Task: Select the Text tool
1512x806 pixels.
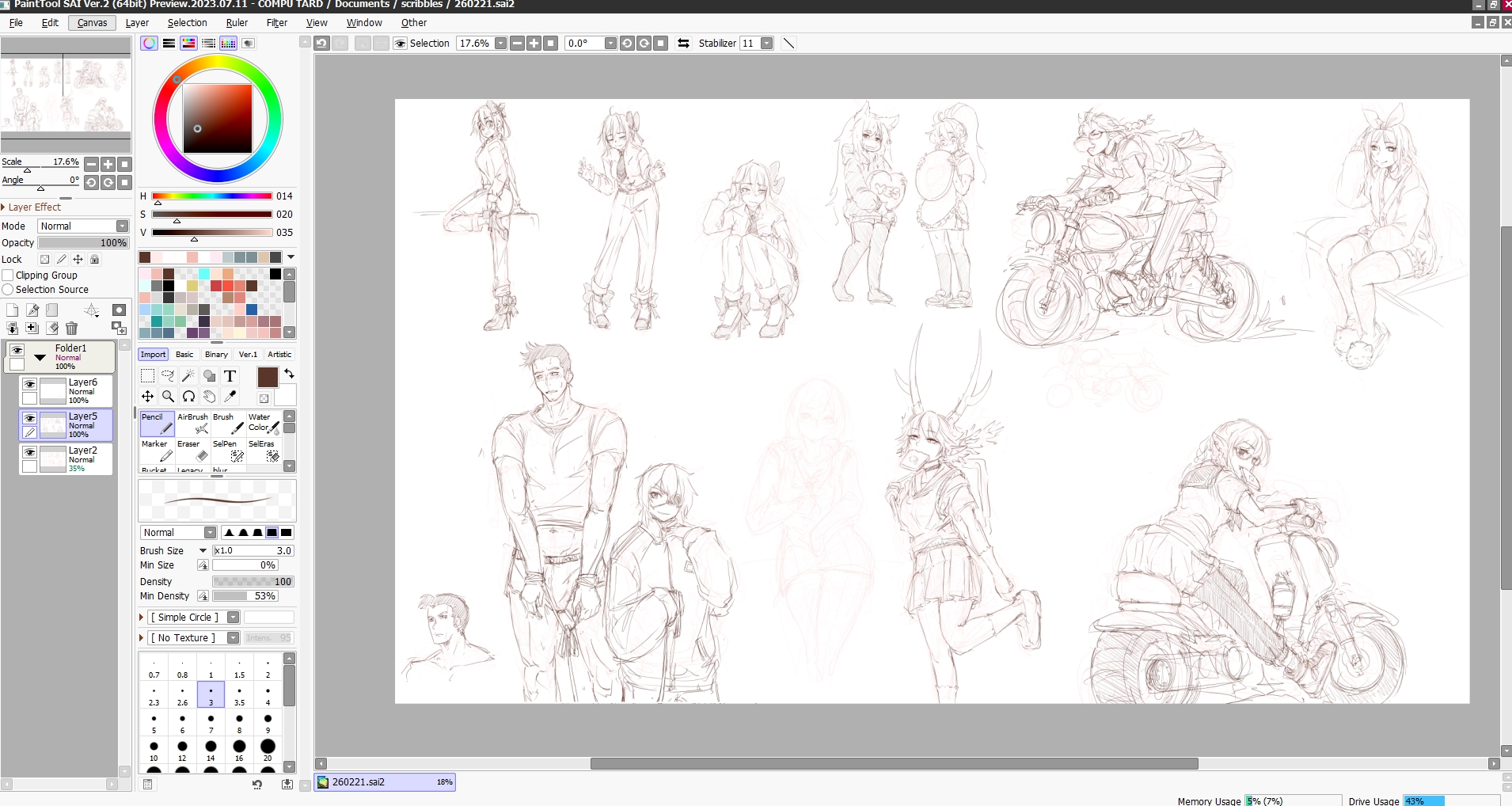Action: 230,376
